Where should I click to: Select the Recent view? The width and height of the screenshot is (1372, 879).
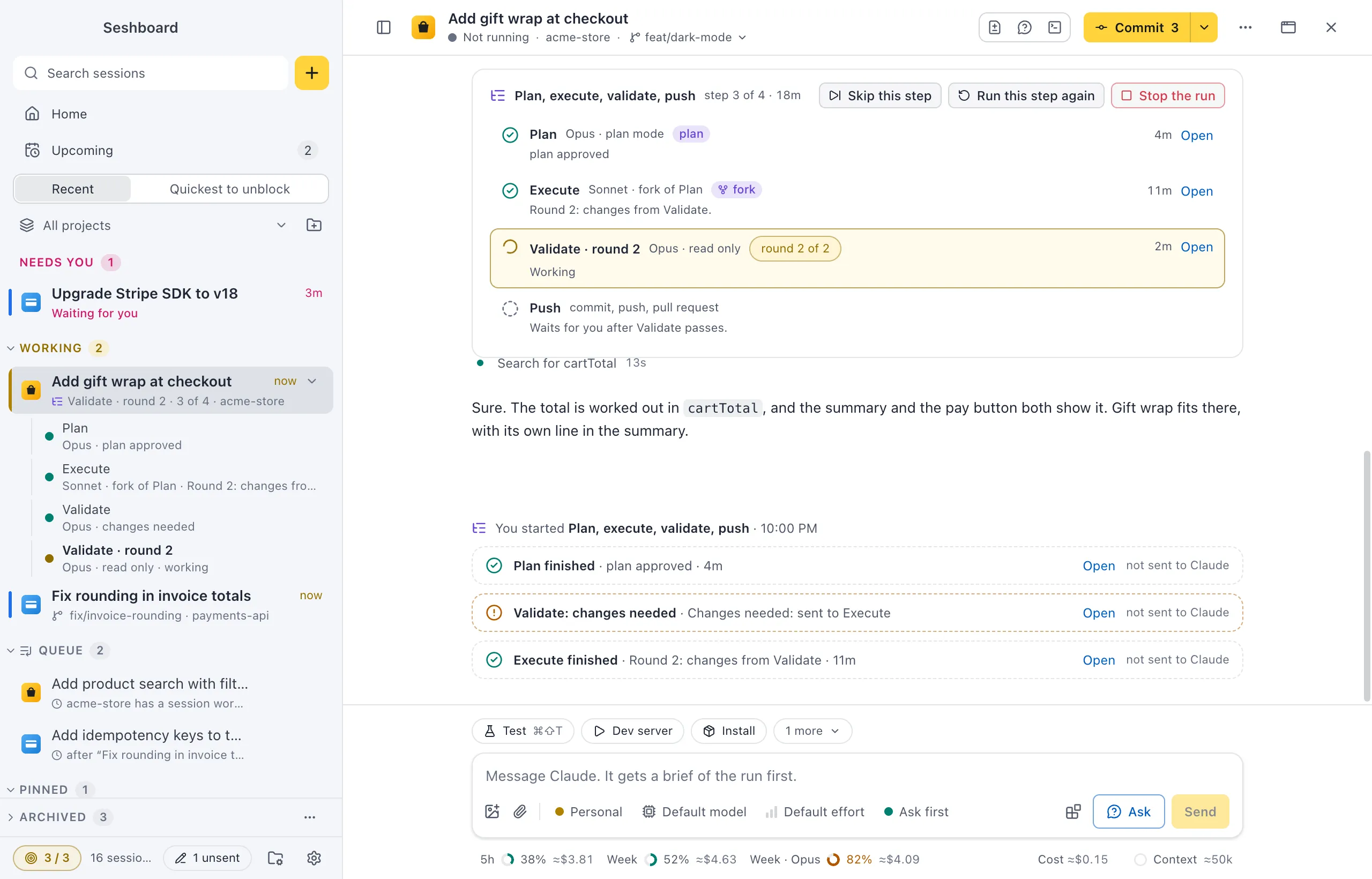click(x=72, y=189)
